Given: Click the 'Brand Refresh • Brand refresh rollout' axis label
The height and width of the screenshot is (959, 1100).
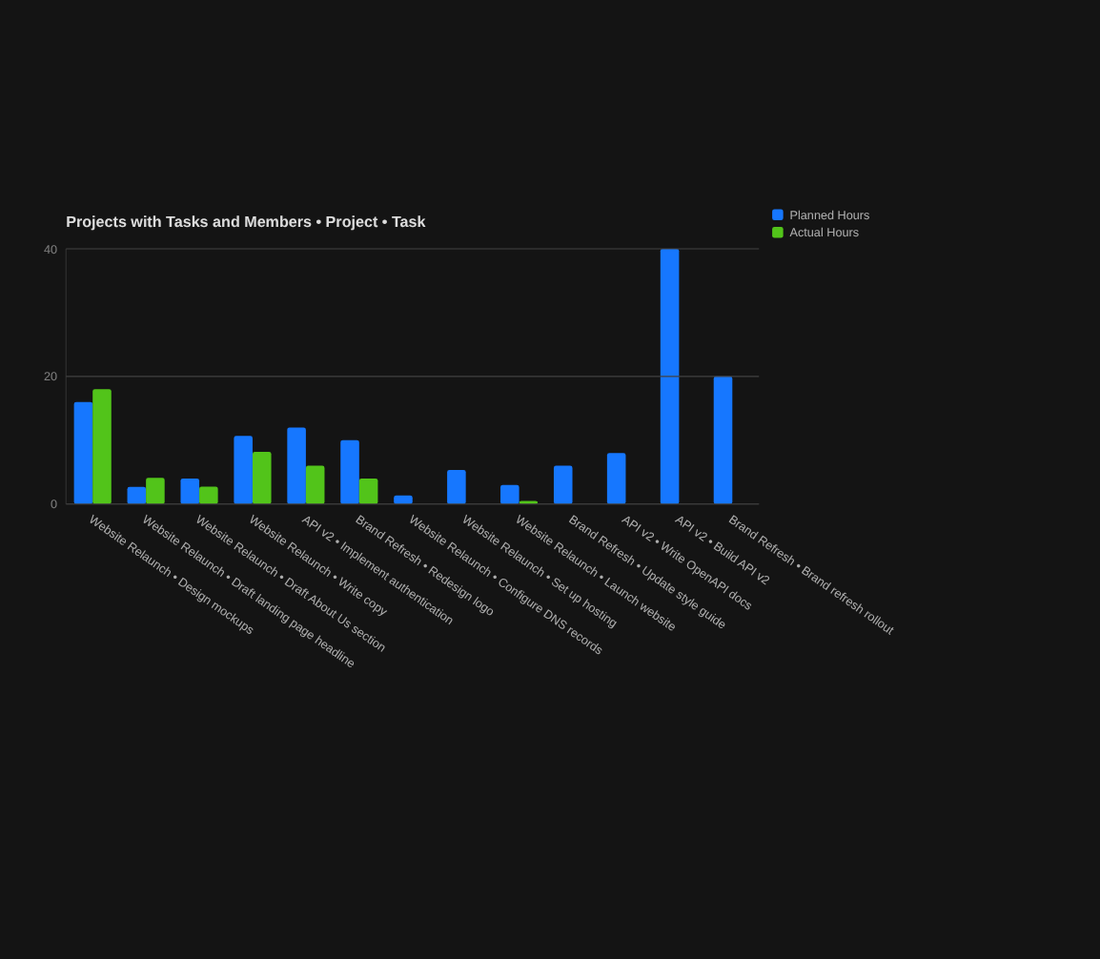Looking at the screenshot, I should coord(810,575).
